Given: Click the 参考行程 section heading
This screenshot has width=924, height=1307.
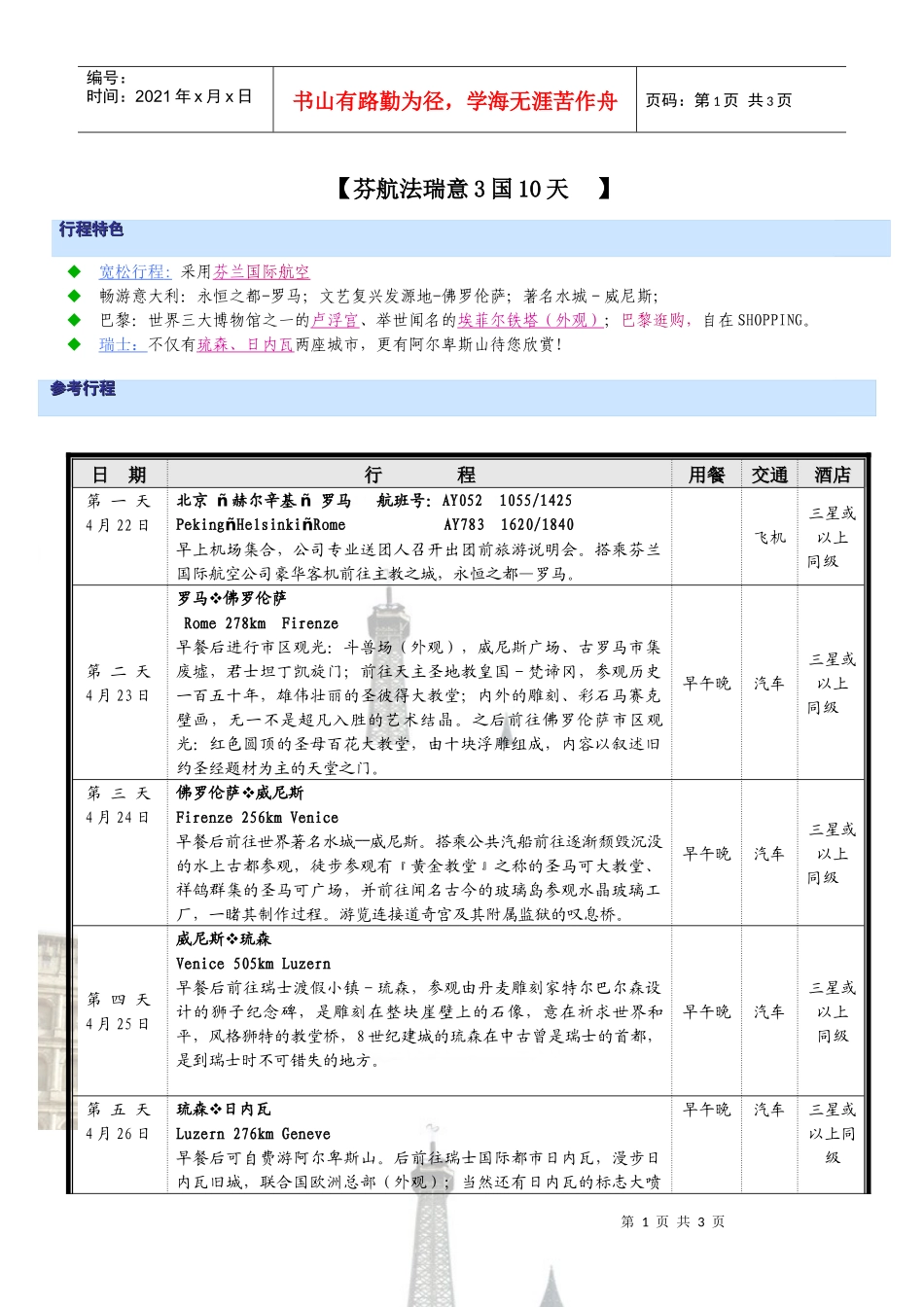Looking at the screenshot, I should coord(84,389).
